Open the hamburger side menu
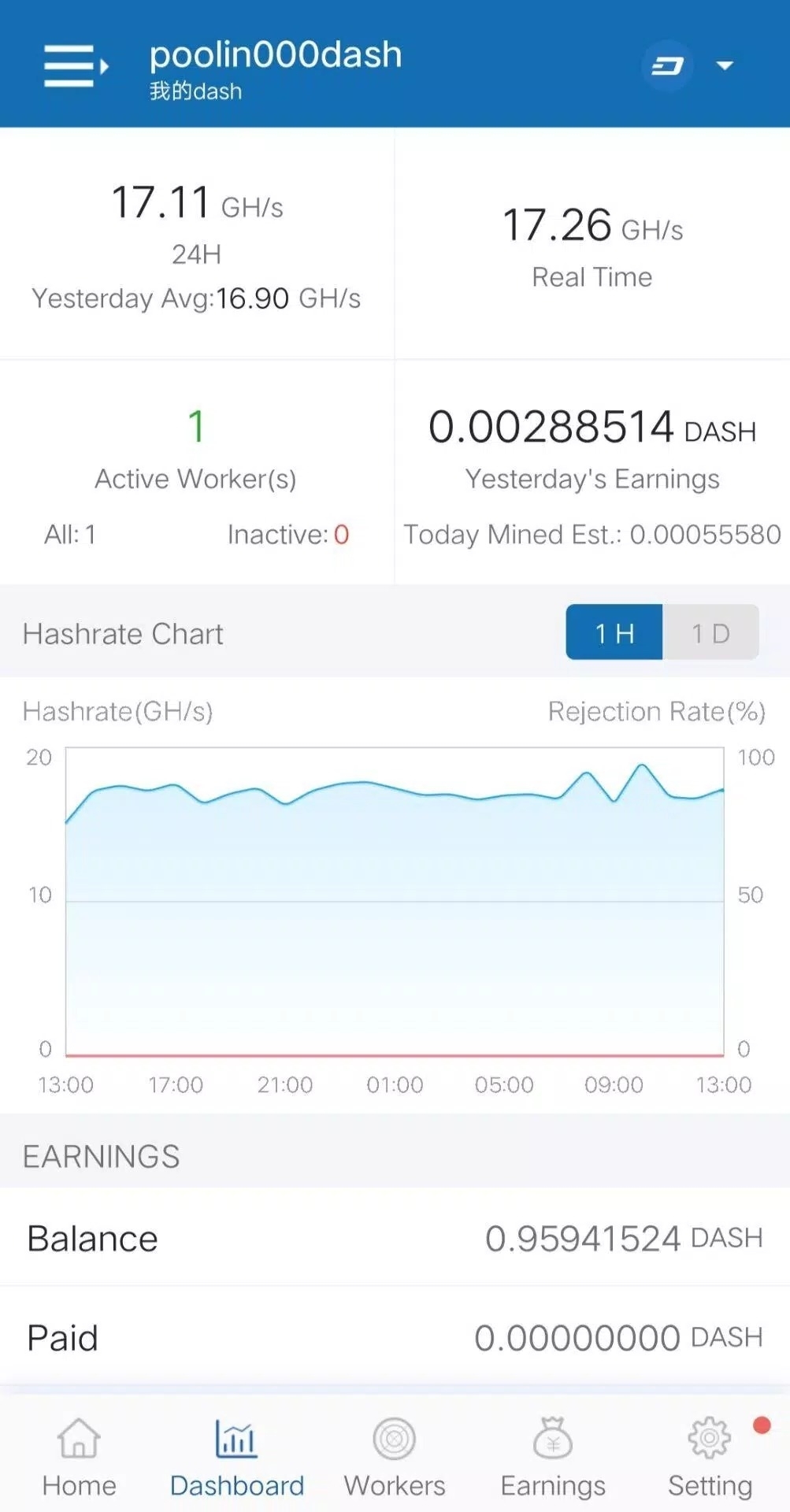Image resolution: width=790 pixels, height=1512 pixels. (x=75, y=65)
